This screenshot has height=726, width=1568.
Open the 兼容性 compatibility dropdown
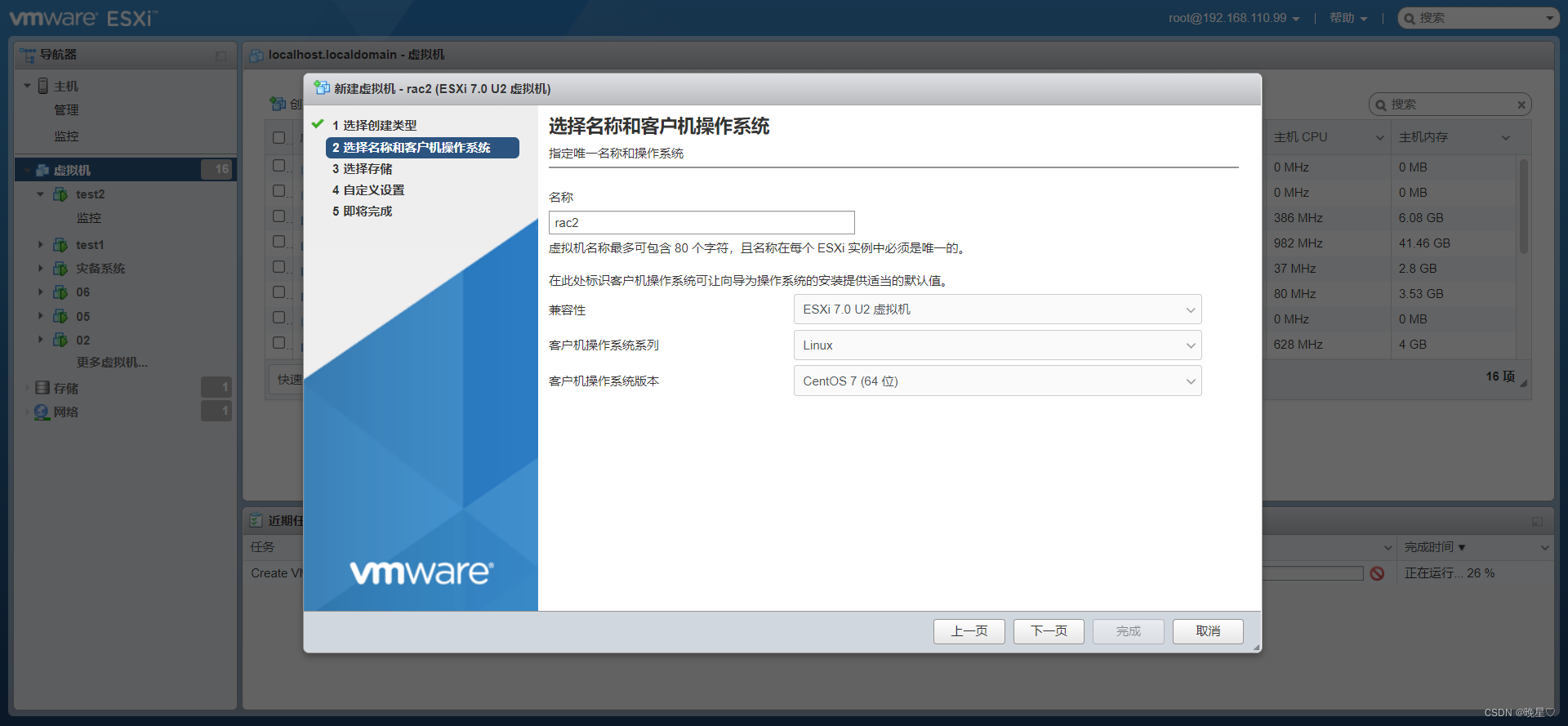tap(997, 310)
